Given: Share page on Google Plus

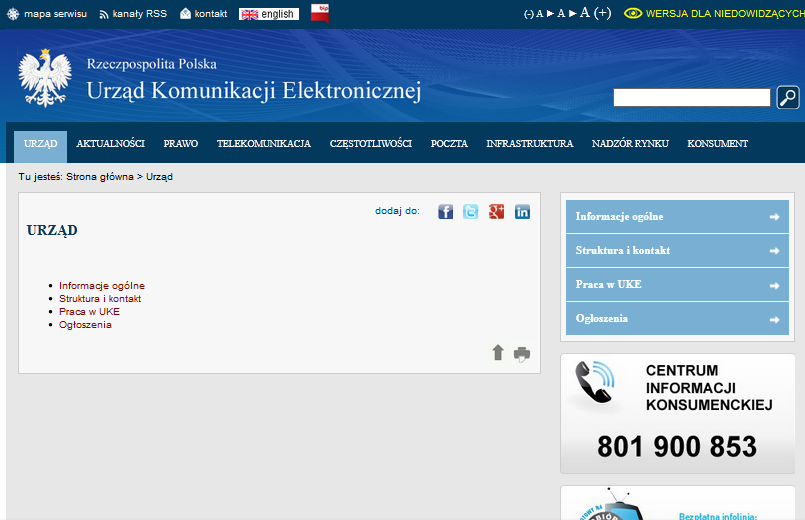Looking at the screenshot, I should tap(496, 211).
